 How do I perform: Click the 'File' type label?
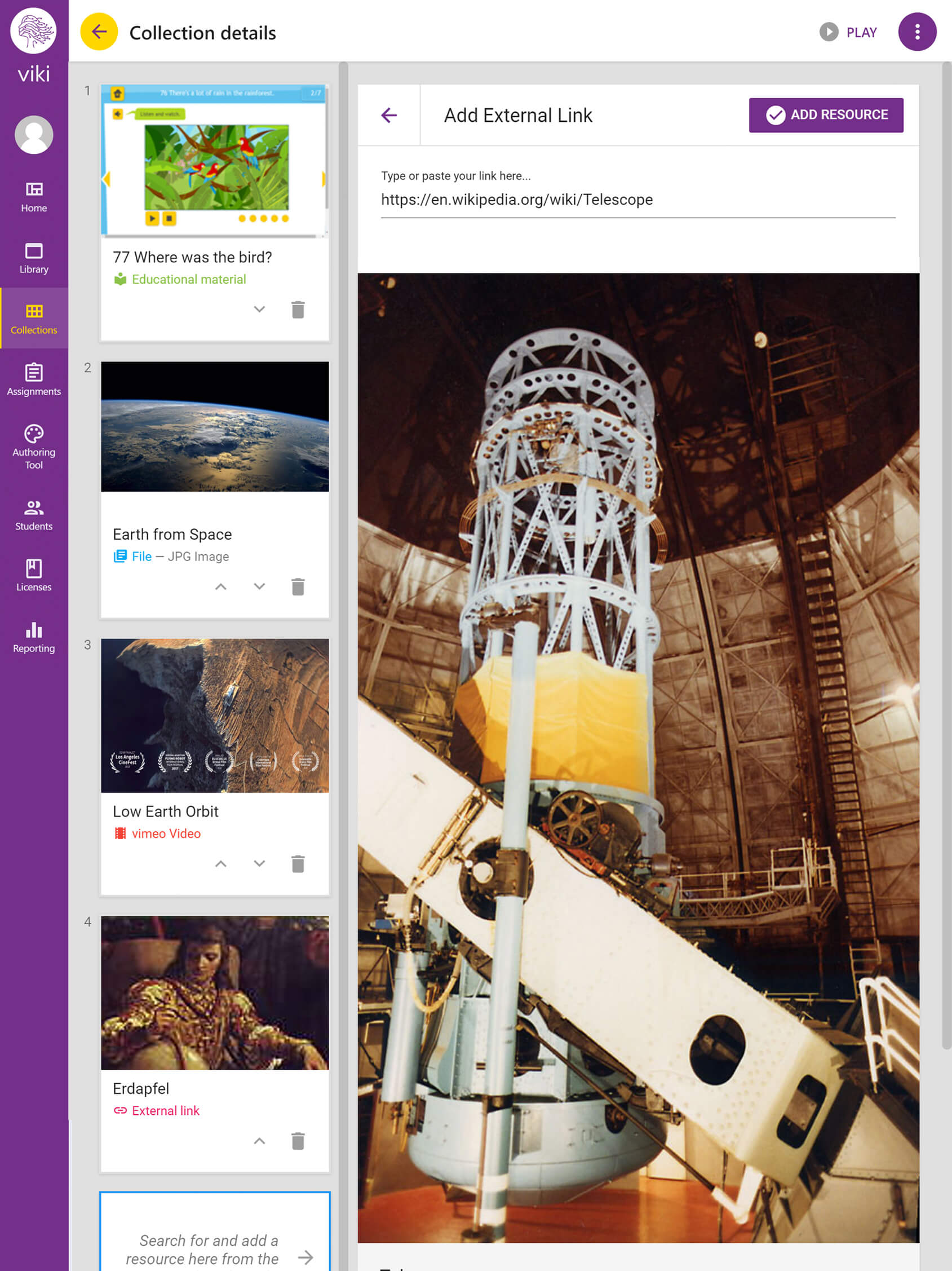(141, 556)
